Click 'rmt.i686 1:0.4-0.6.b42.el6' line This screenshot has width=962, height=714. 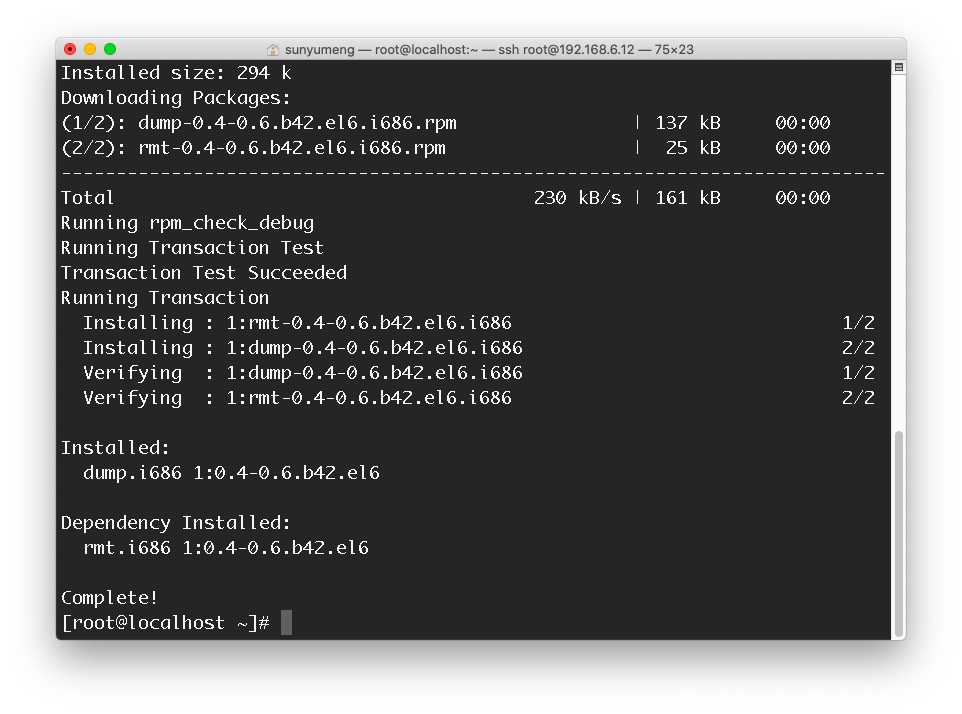[226, 548]
